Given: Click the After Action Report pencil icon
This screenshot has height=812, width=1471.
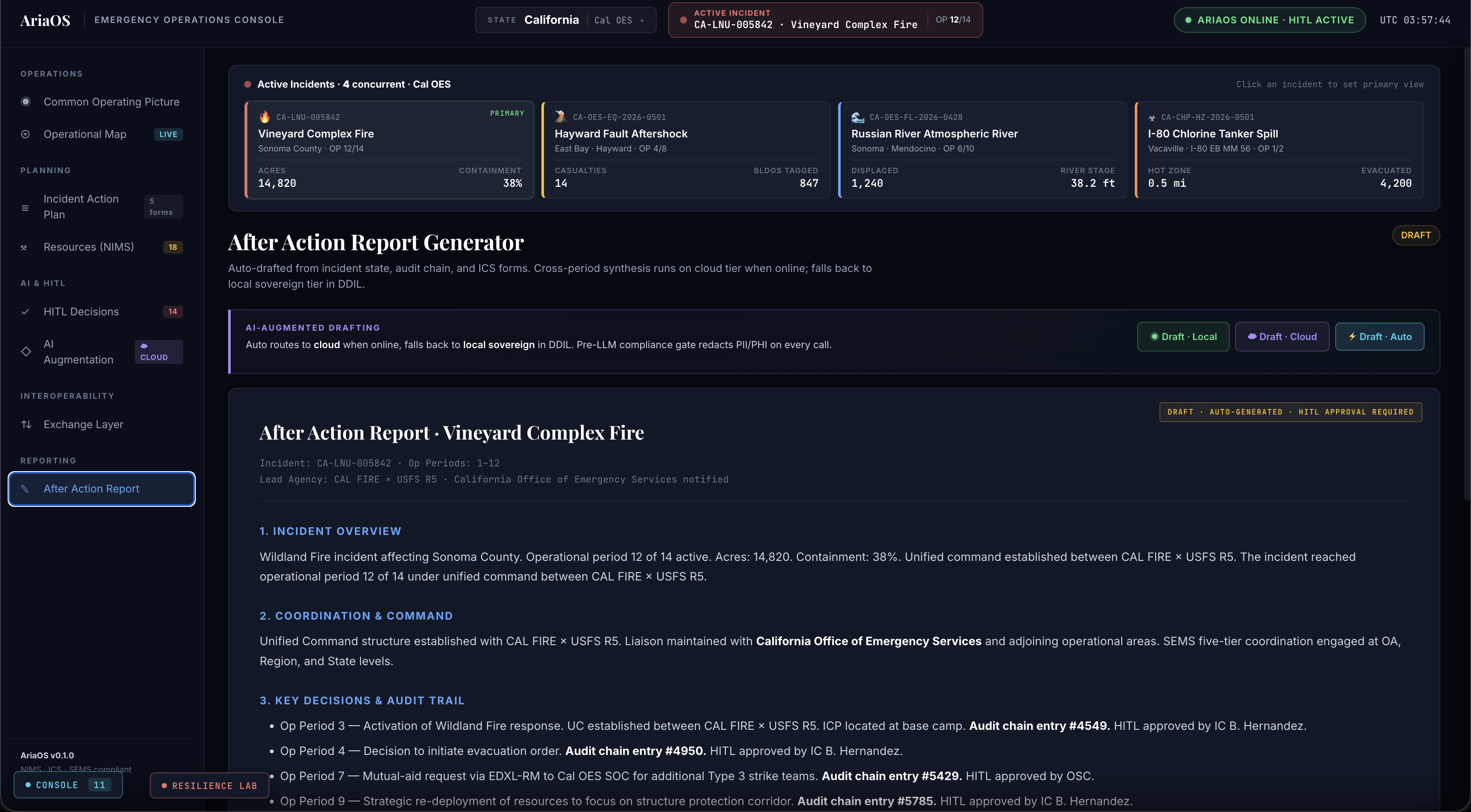Looking at the screenshot, I should (x=25, y=489).
